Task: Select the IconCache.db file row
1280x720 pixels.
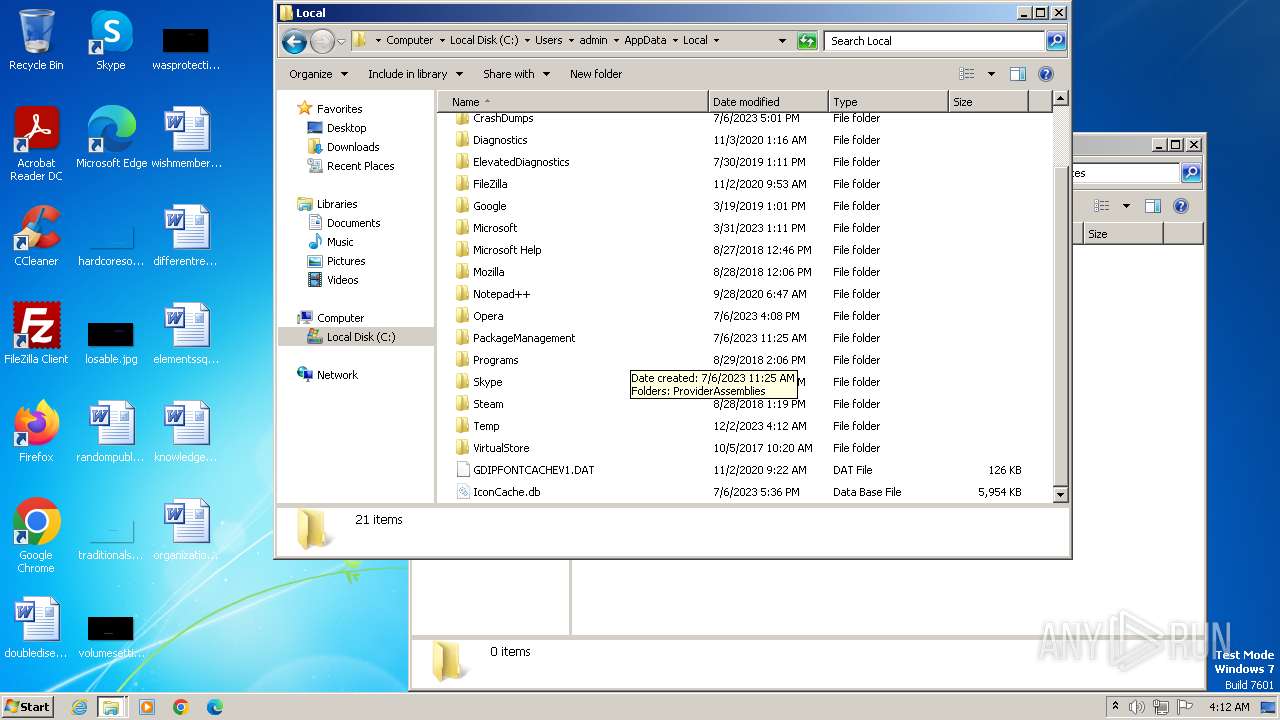Action: click(744, 492)
